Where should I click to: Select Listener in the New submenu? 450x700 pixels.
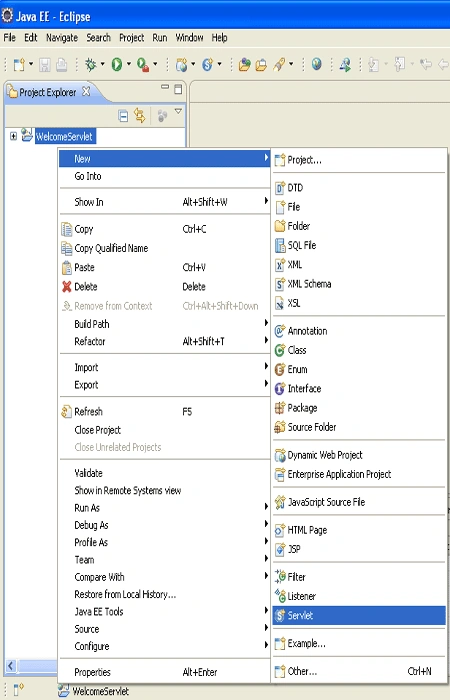coord(358,596)
